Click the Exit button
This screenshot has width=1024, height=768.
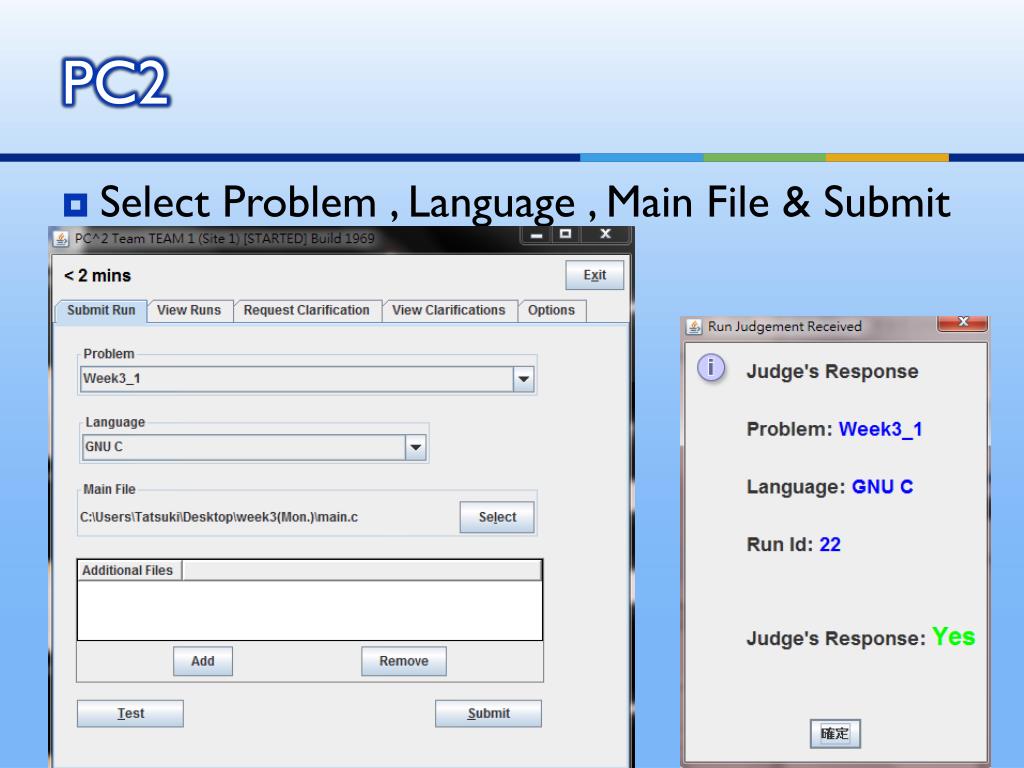594,275
